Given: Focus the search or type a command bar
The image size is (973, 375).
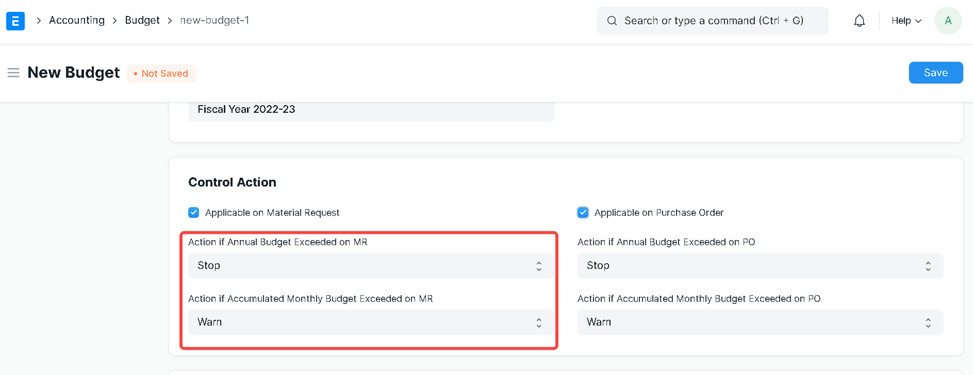Looking at the screenshot, I should tap(712, 20).
